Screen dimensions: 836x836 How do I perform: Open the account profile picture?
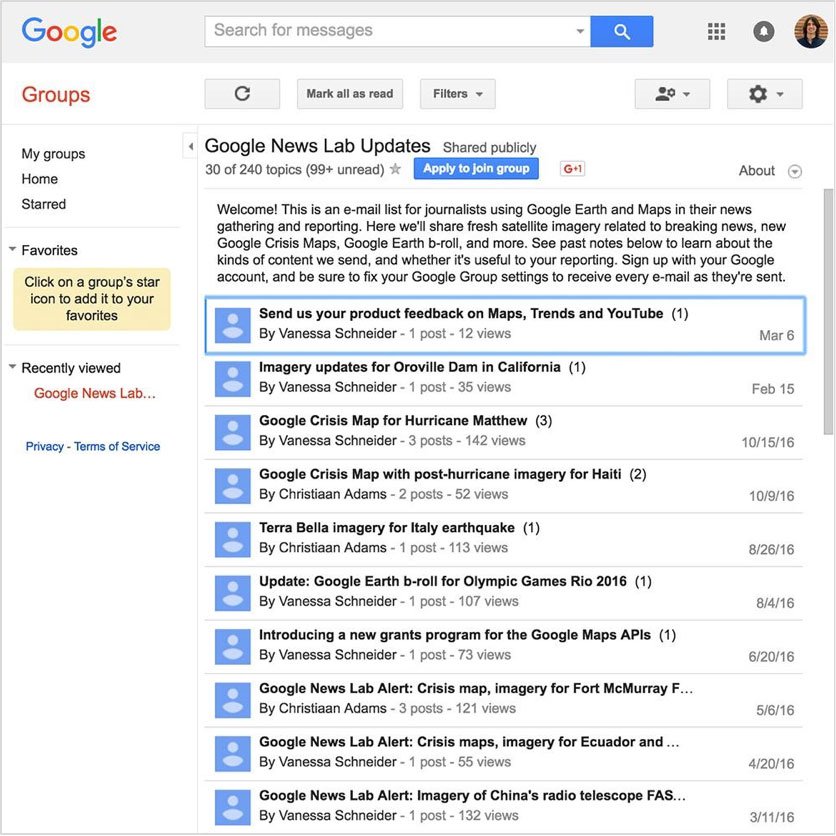click(x=810, y=31)
